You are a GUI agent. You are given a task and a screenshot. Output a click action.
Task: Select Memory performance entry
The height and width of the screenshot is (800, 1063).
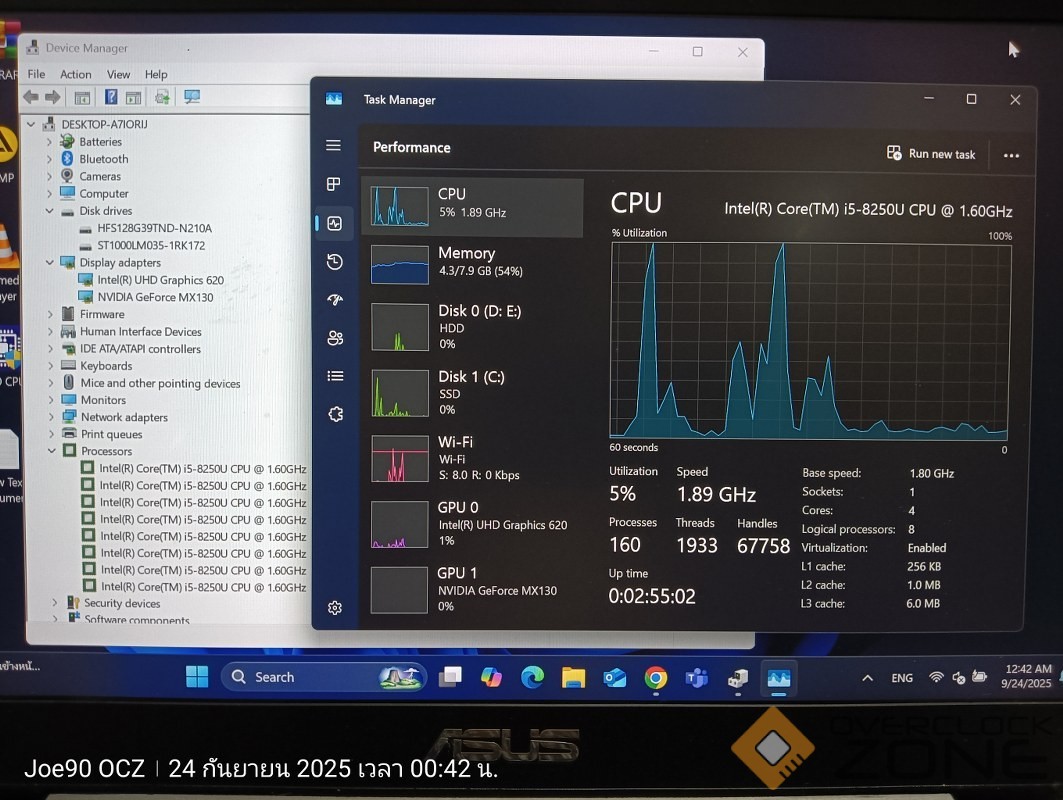[473, 264]
